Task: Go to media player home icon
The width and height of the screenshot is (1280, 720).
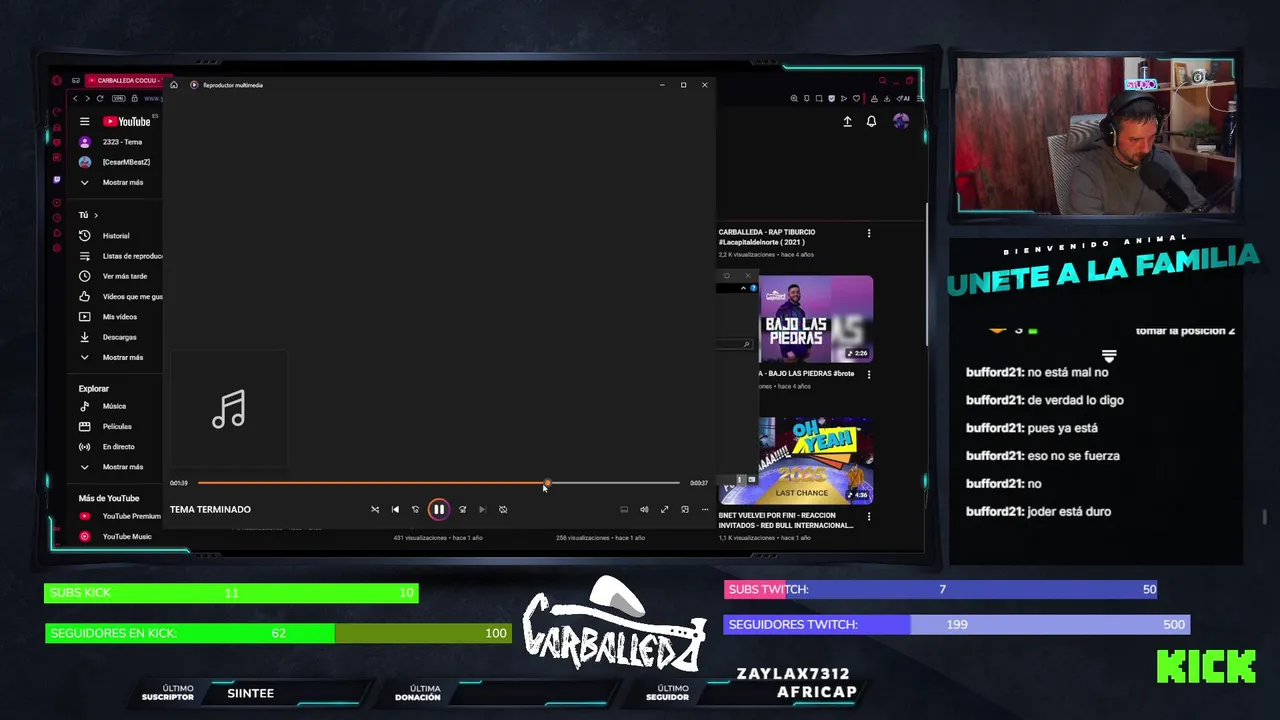Action: [174, 85]
